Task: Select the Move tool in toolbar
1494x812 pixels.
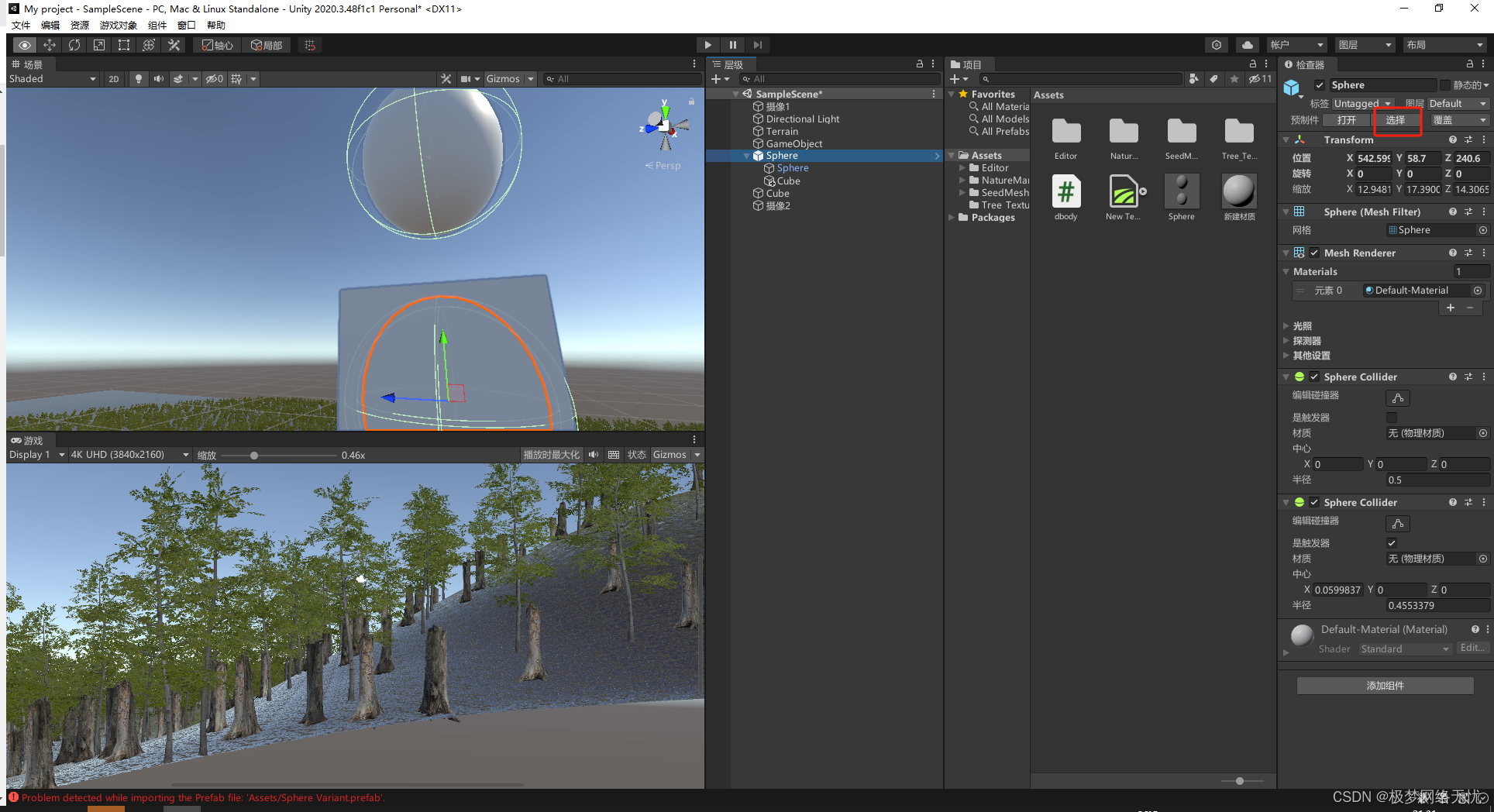Action: click(x=50, y=45)
